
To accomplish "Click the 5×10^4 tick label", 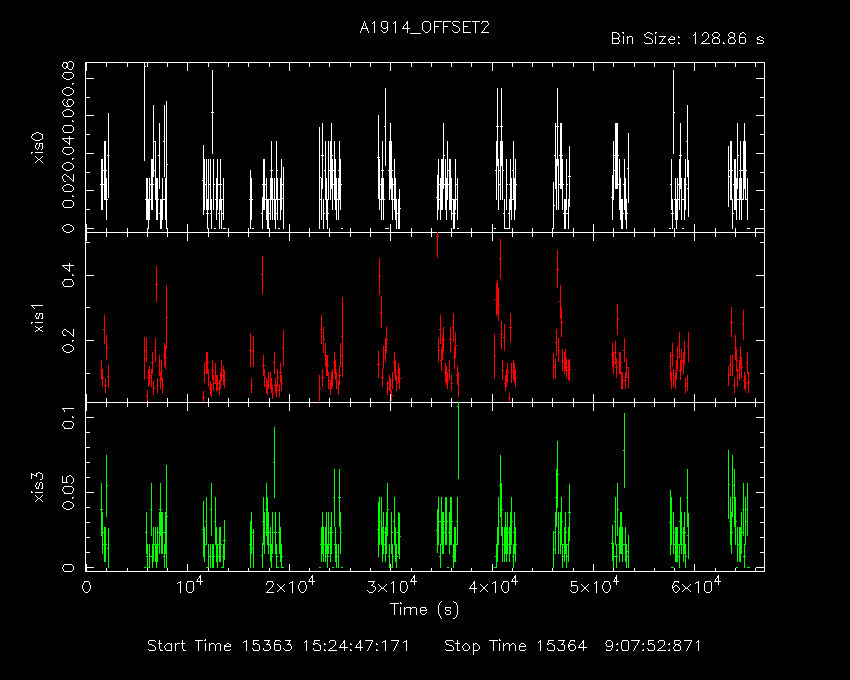I will click(x=594, y=586).
